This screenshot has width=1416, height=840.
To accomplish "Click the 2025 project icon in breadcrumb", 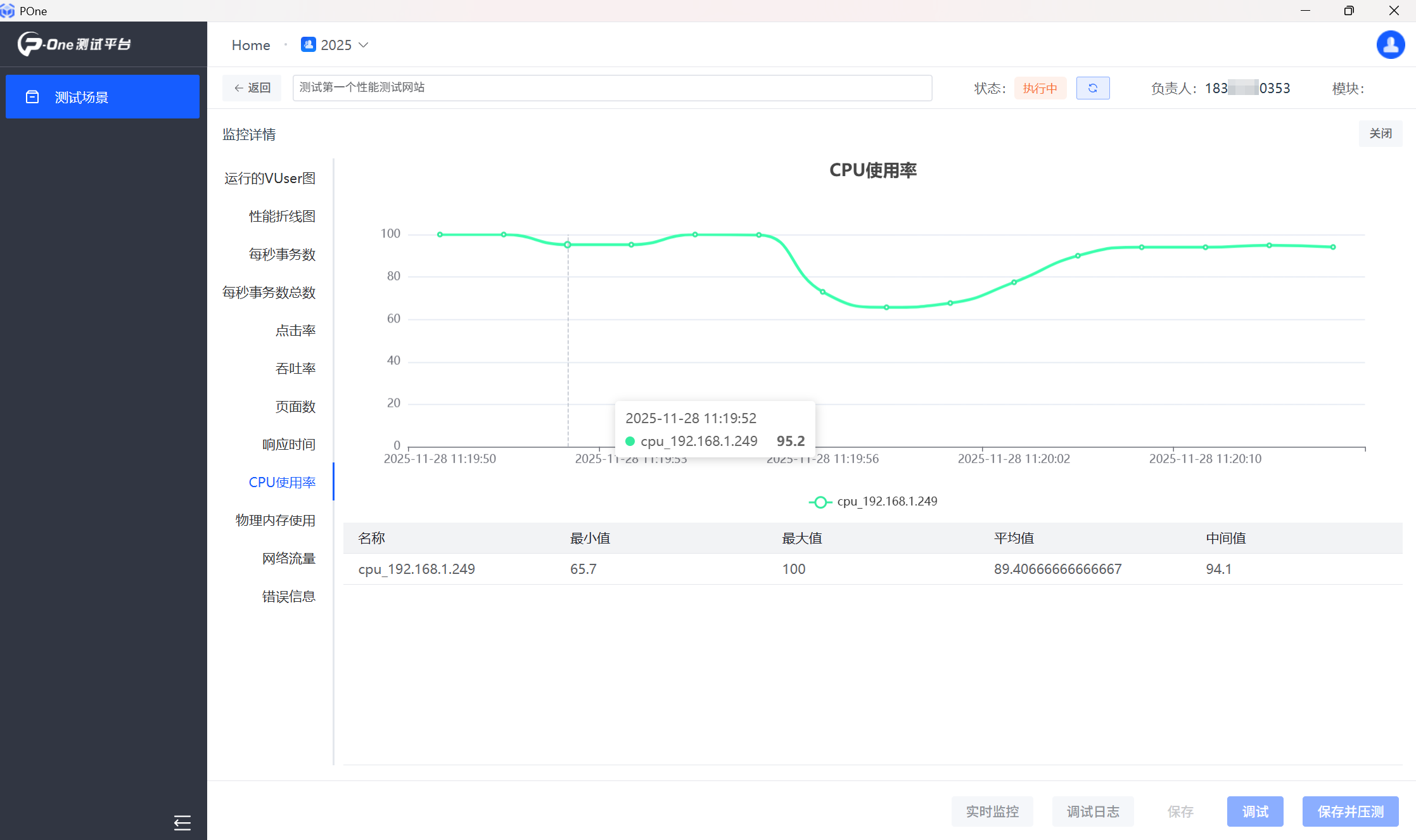I will coord(309,45).
